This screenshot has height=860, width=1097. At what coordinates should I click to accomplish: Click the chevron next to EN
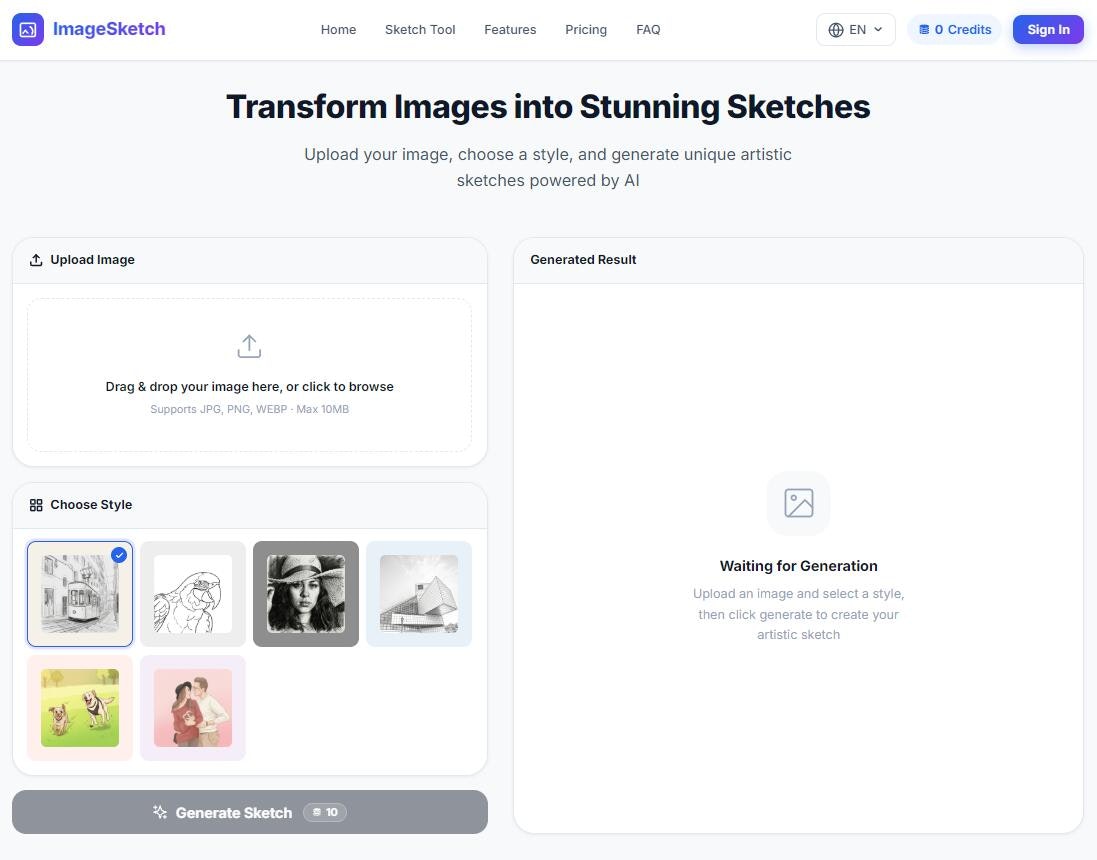click(x=877, y=29)
